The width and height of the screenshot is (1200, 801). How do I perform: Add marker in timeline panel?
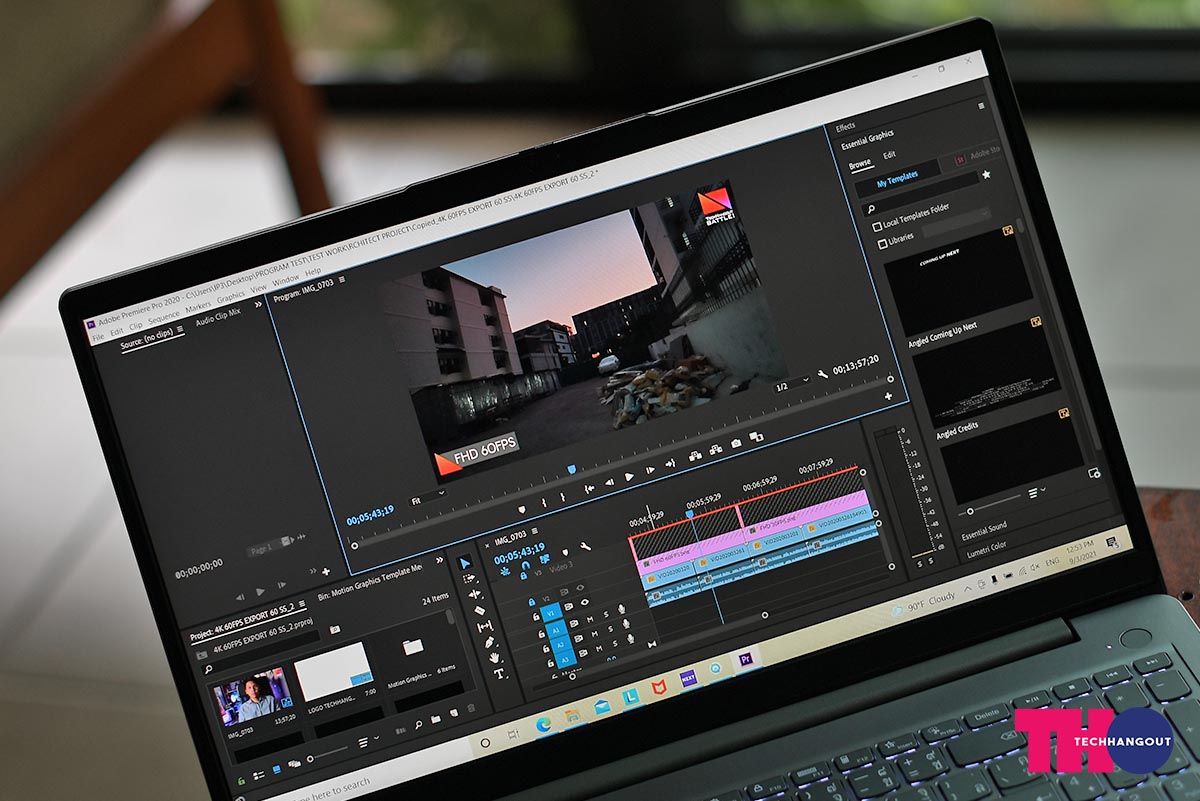(x=565, y=552)
